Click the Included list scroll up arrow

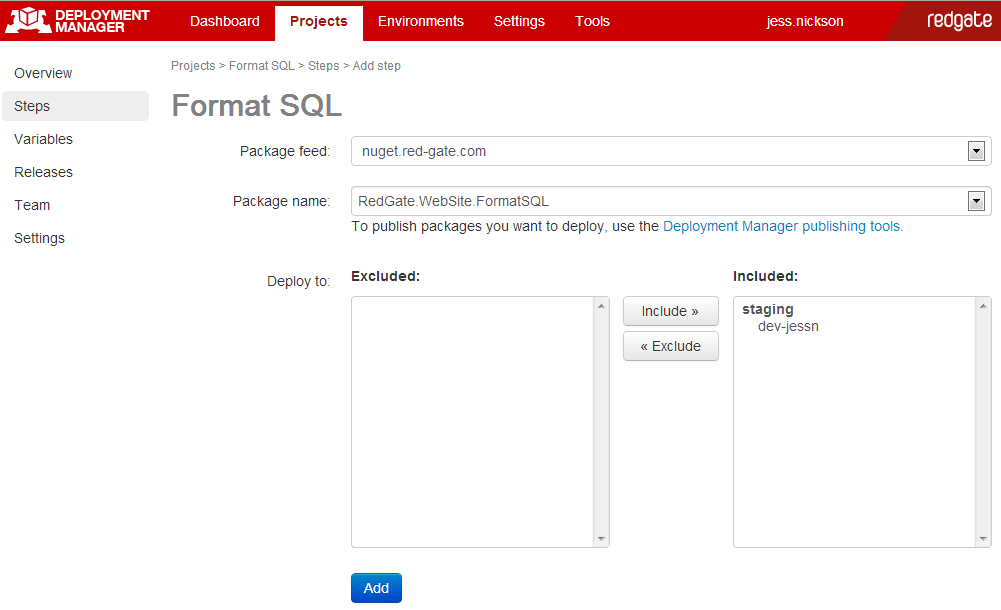pos(983,307)
